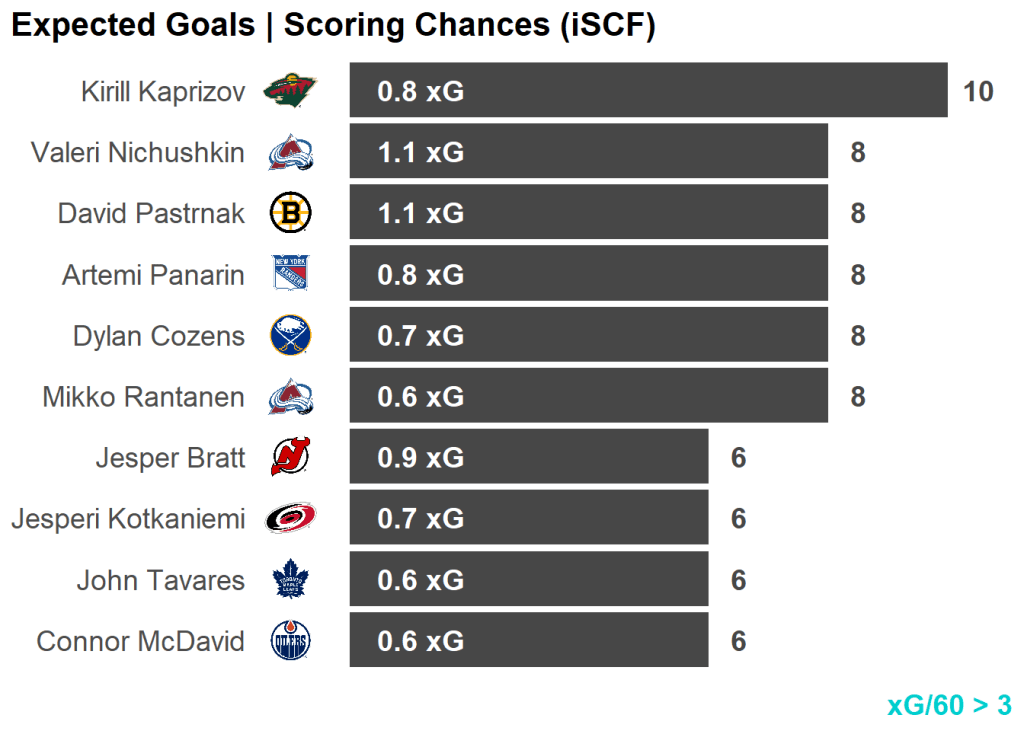Screen dimensions: 1024x731
Task: Click the Jesperi Kotkaniemi player name
Action: coord(128,519)
